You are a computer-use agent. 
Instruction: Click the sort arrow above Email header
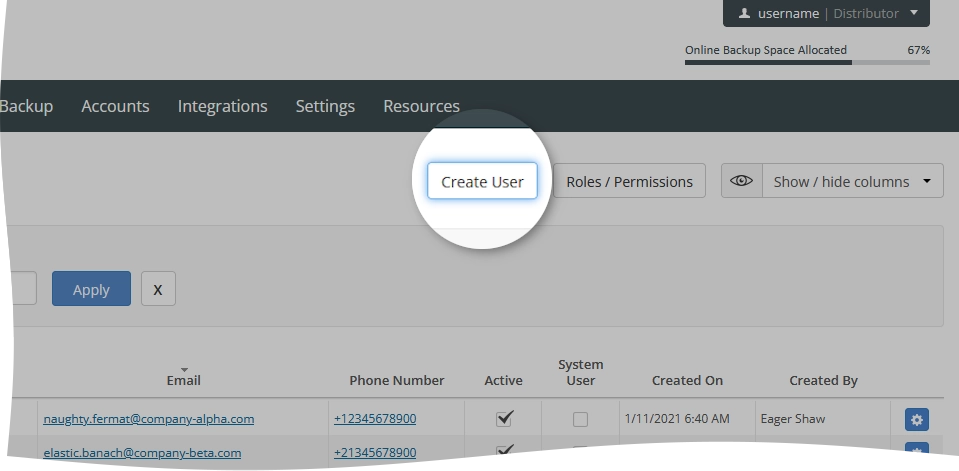click(x=184, y=370)
